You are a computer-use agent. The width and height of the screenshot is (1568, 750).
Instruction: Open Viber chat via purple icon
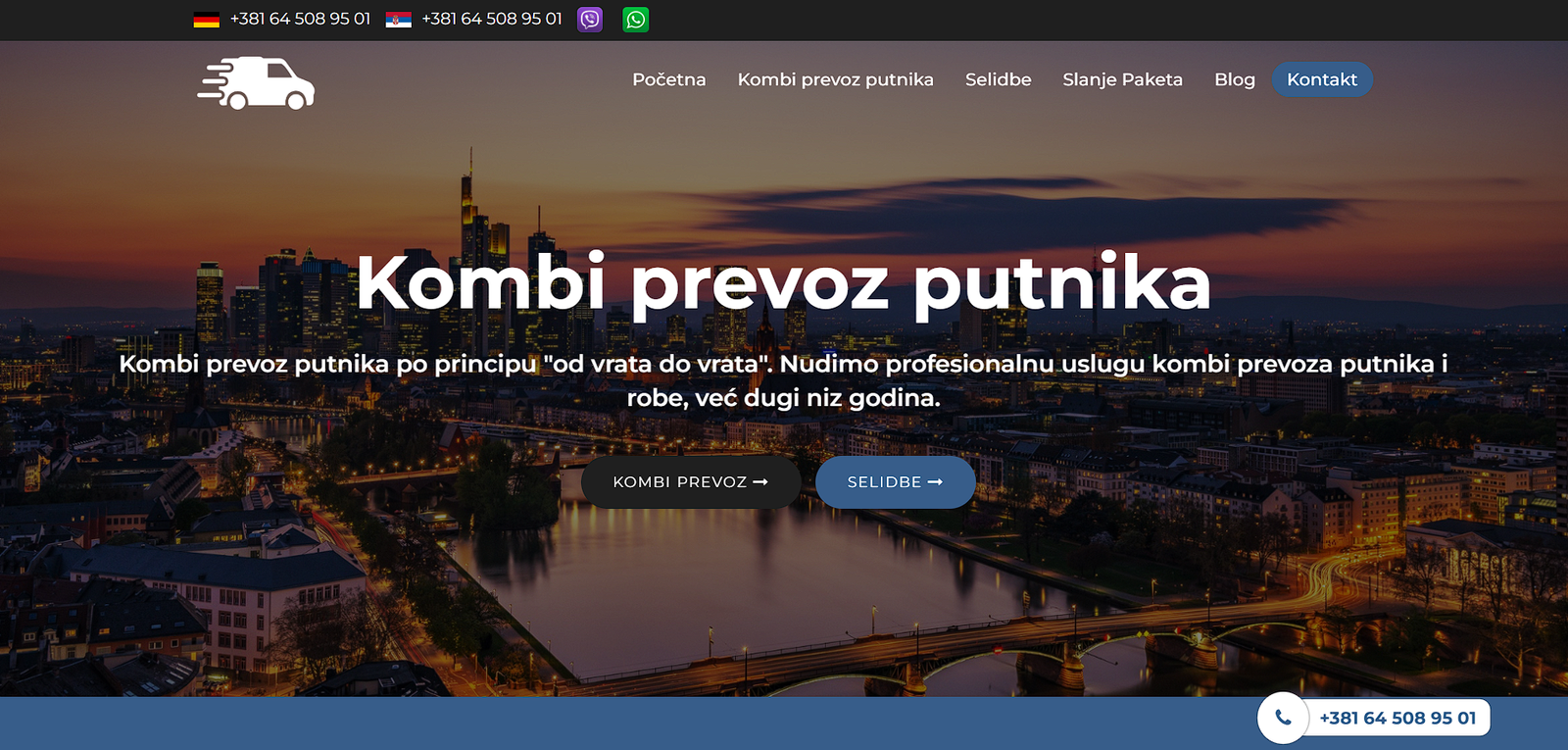point(590,20)
